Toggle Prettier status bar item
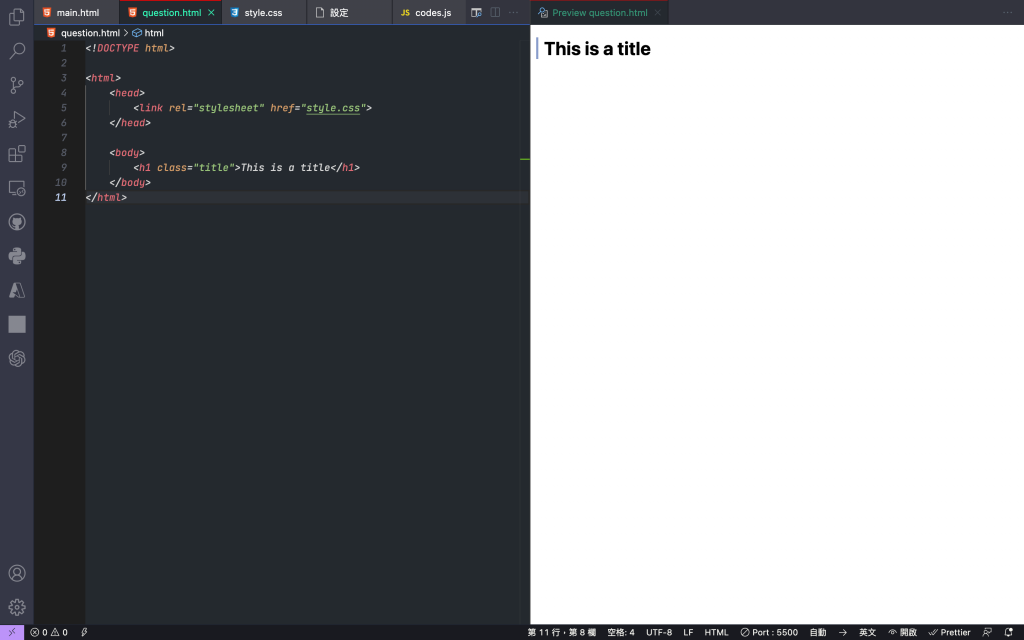This screenshot has height=640, width=1024. [949, 632]
